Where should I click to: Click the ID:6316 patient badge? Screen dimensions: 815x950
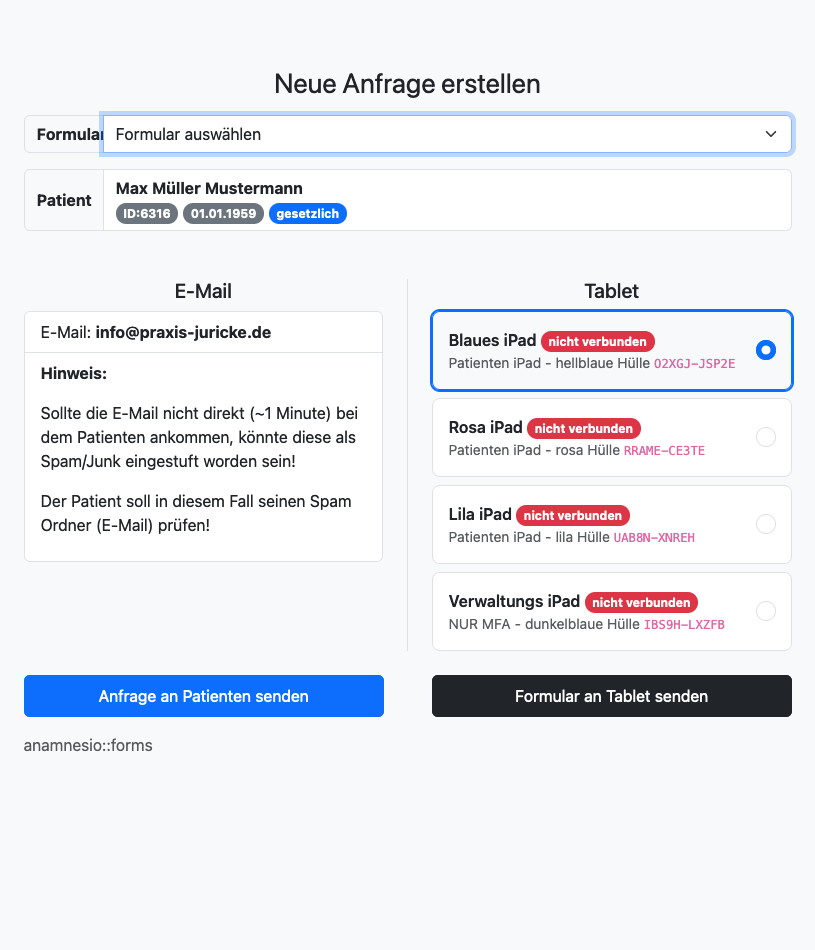tap(147, 213)
